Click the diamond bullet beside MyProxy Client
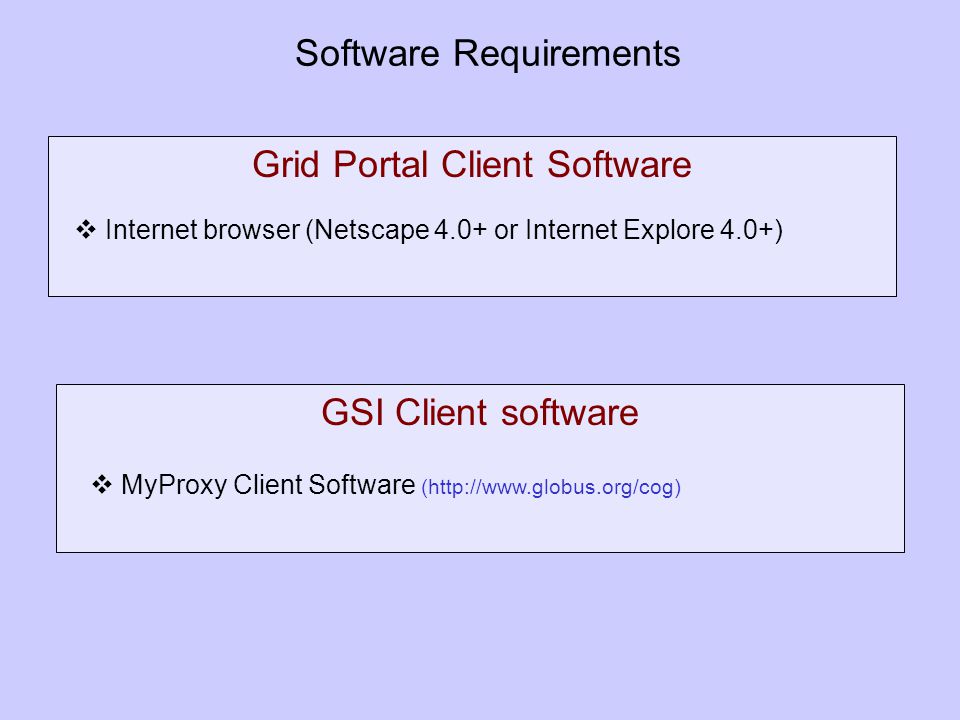The width and height of the screenshot is (960, 720). point(102,485)
